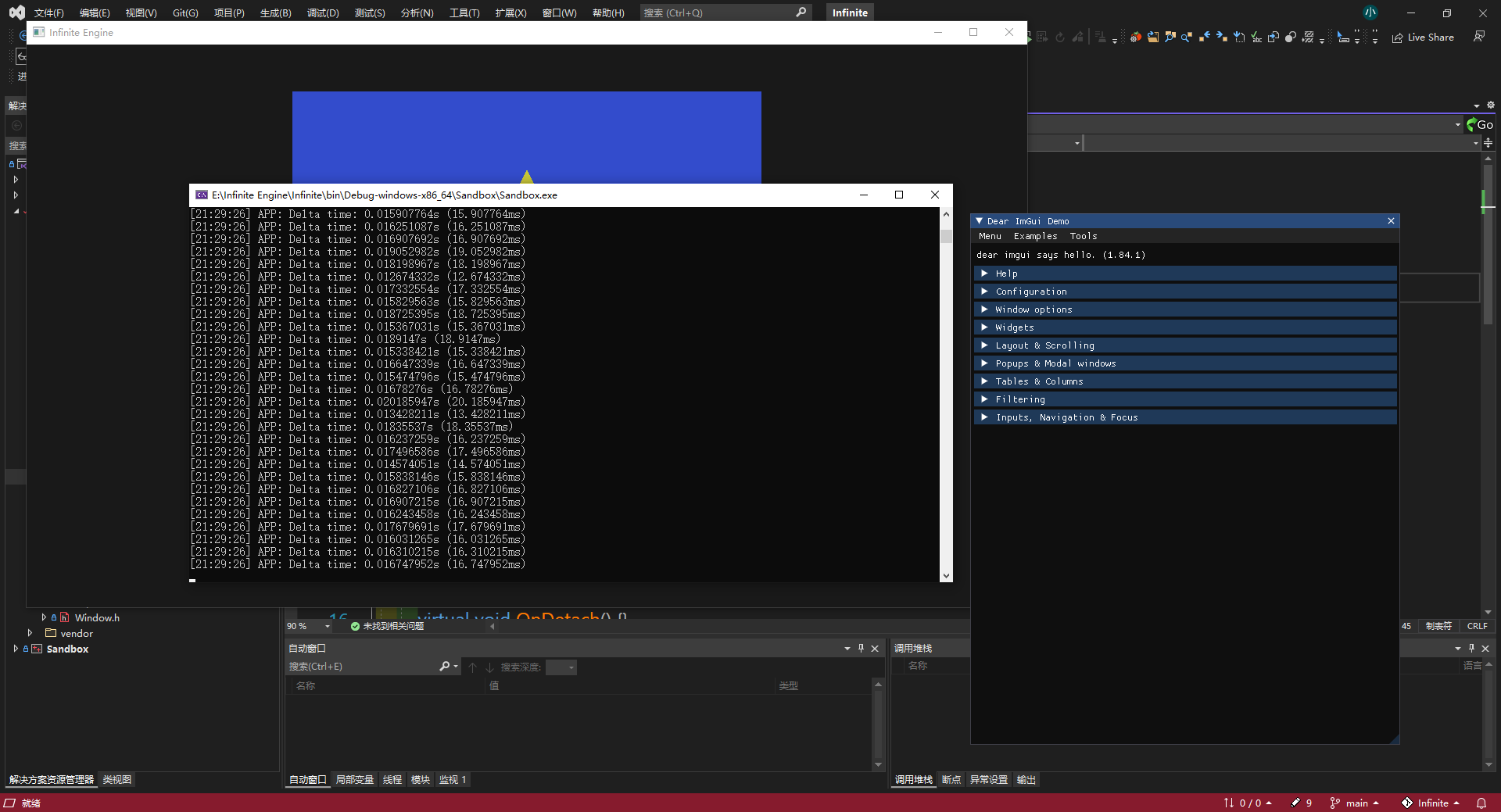Open the main branch selector
Viewport: 1501px width, 812px height.
point(1354,803)
